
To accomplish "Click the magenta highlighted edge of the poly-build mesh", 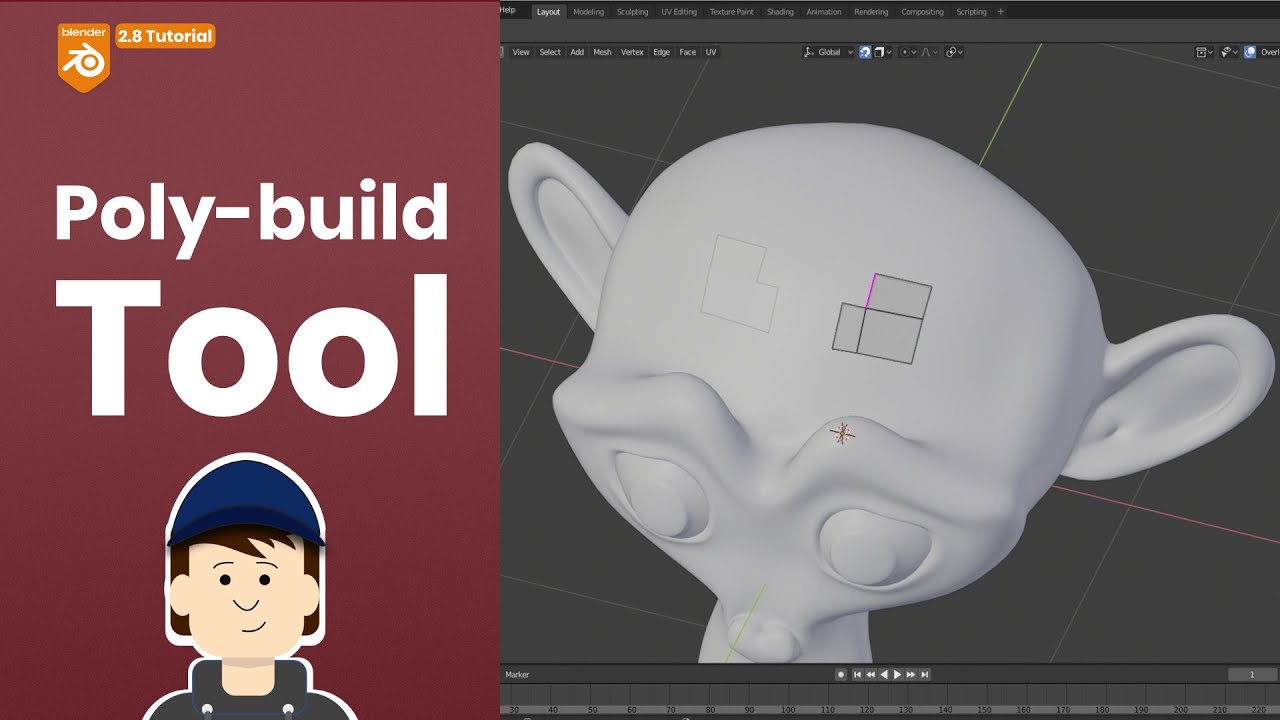I will coord(871,290).
